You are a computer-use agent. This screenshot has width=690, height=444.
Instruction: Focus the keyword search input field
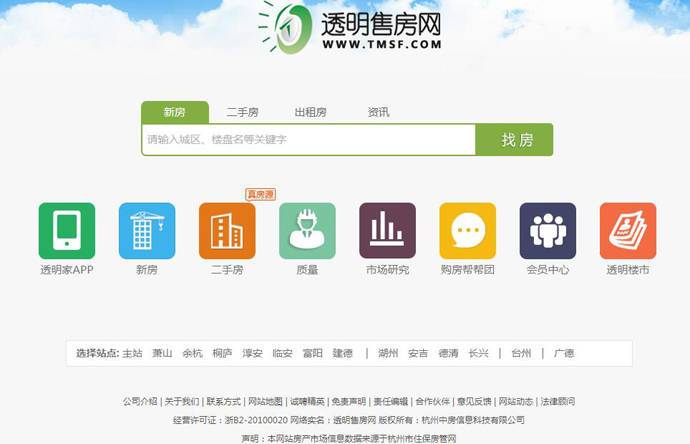pyautogui.click(x=307, y=140)
